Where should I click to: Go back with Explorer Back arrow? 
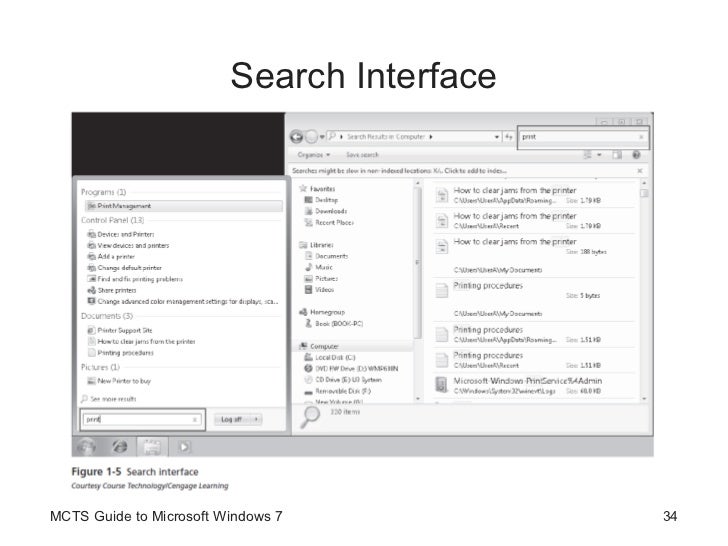(x=297, y=136)
